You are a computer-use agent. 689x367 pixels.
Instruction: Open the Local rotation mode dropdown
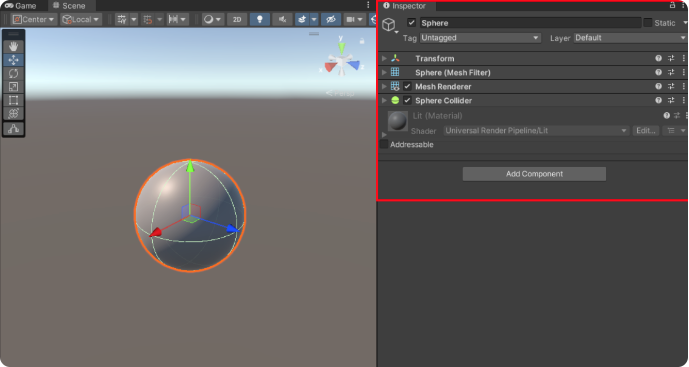pos(81,19)
